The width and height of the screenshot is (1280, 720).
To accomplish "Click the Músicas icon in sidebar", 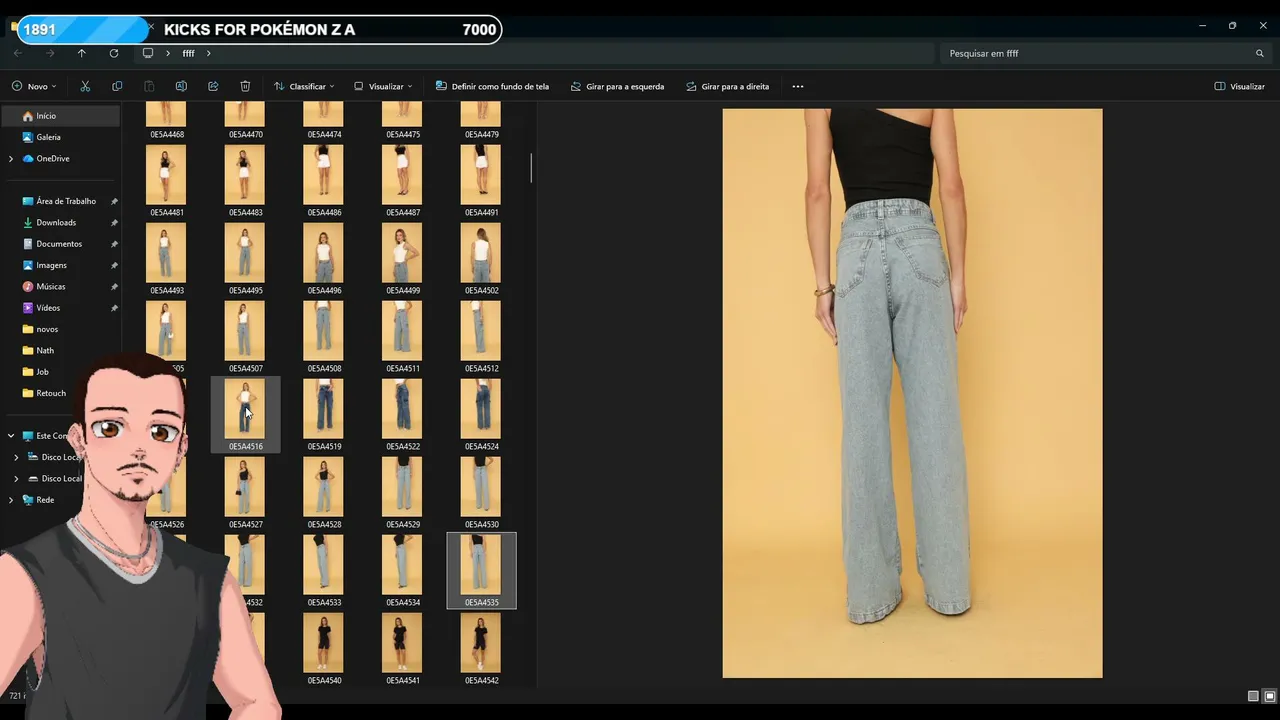I will (28, 286).
